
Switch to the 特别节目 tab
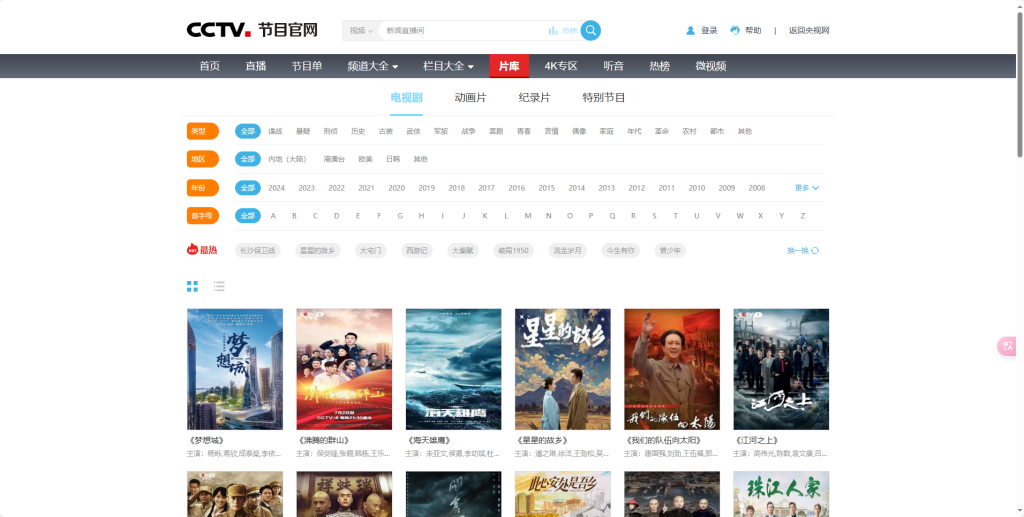pos(604,98)
